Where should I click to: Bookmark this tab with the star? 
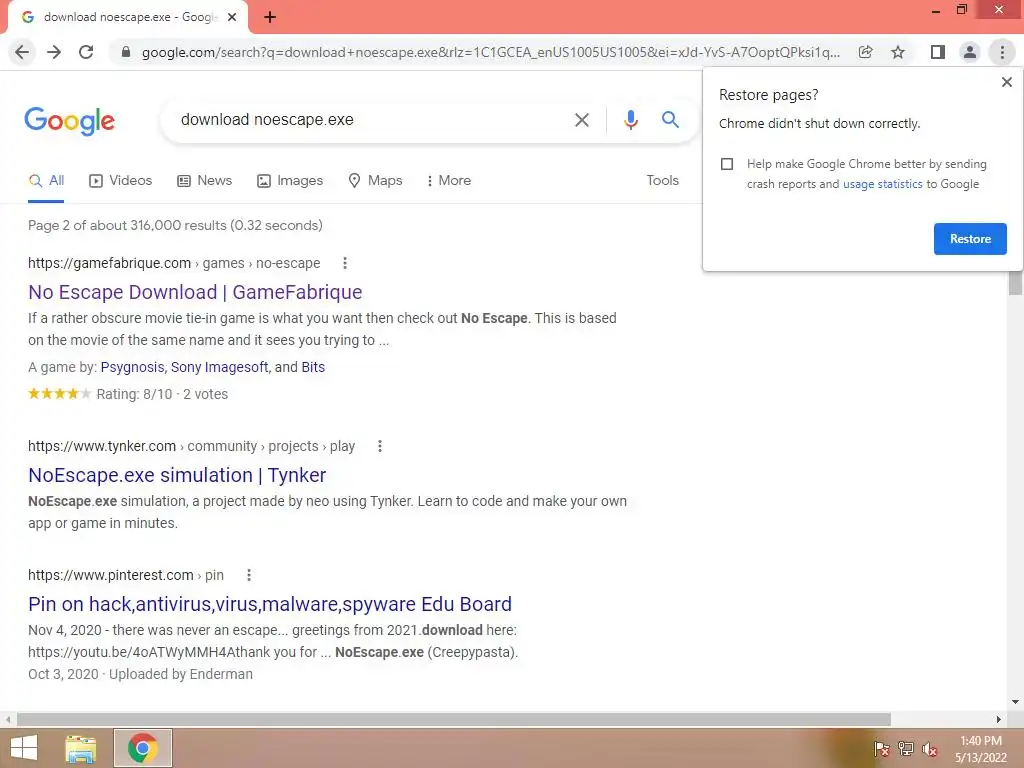tap(898, 52)
